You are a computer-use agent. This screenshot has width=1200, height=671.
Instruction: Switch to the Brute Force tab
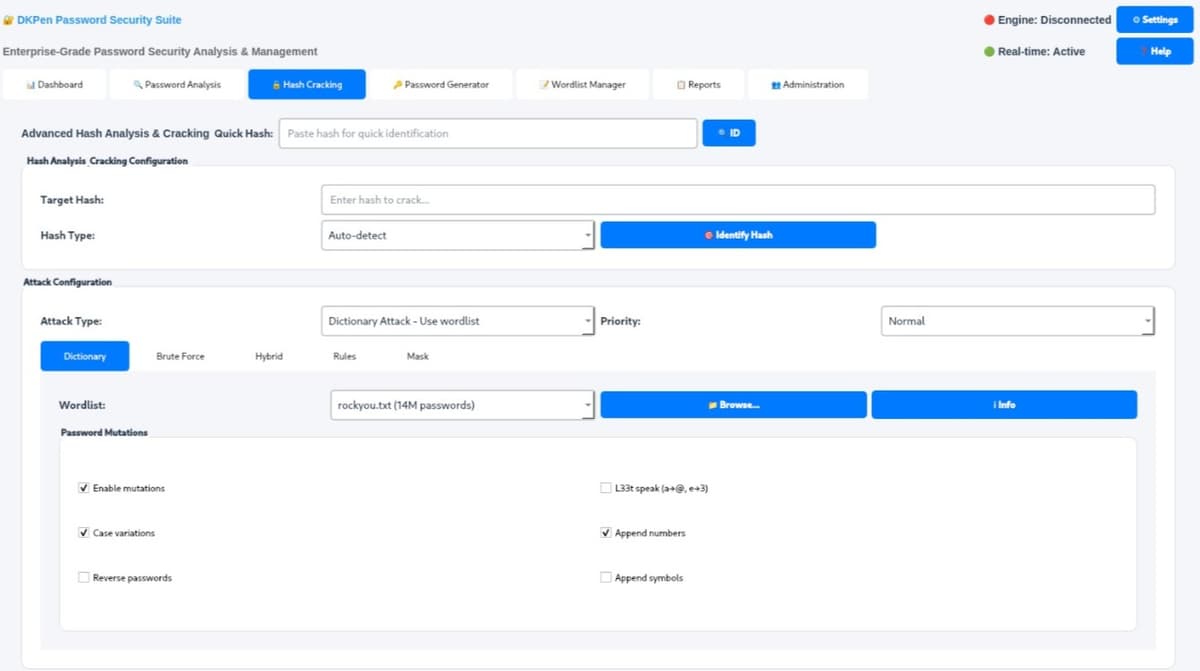coord(180,355)
